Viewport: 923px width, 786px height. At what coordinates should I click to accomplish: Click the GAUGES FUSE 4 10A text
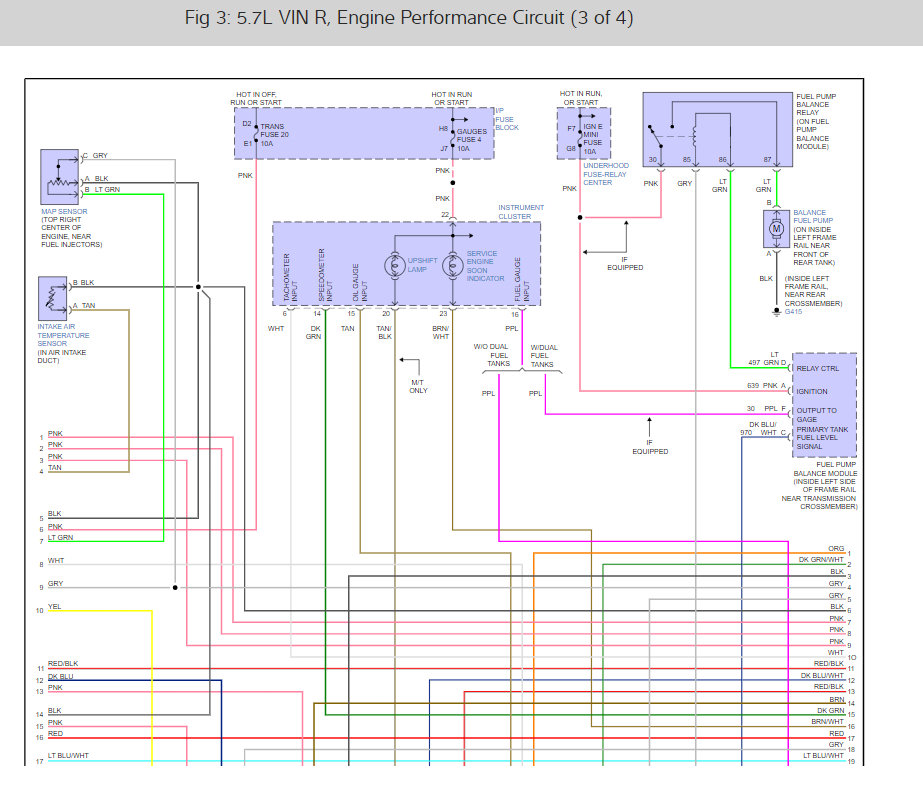tap(472, 140)
